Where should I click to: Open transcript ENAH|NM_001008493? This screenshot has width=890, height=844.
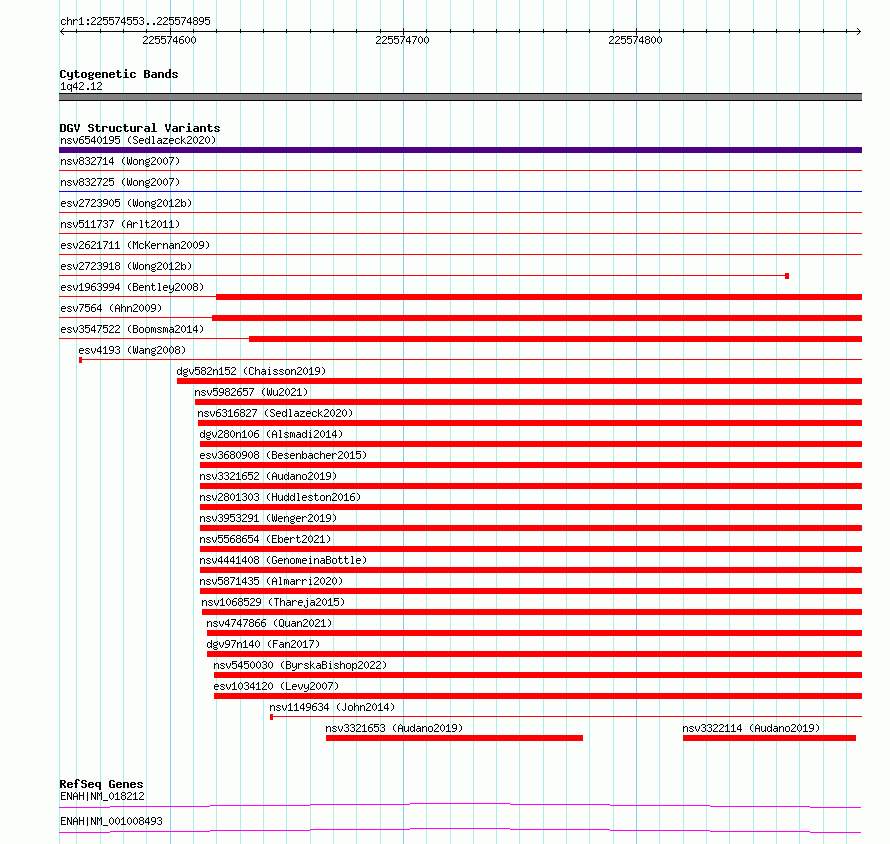pos(111,821)
